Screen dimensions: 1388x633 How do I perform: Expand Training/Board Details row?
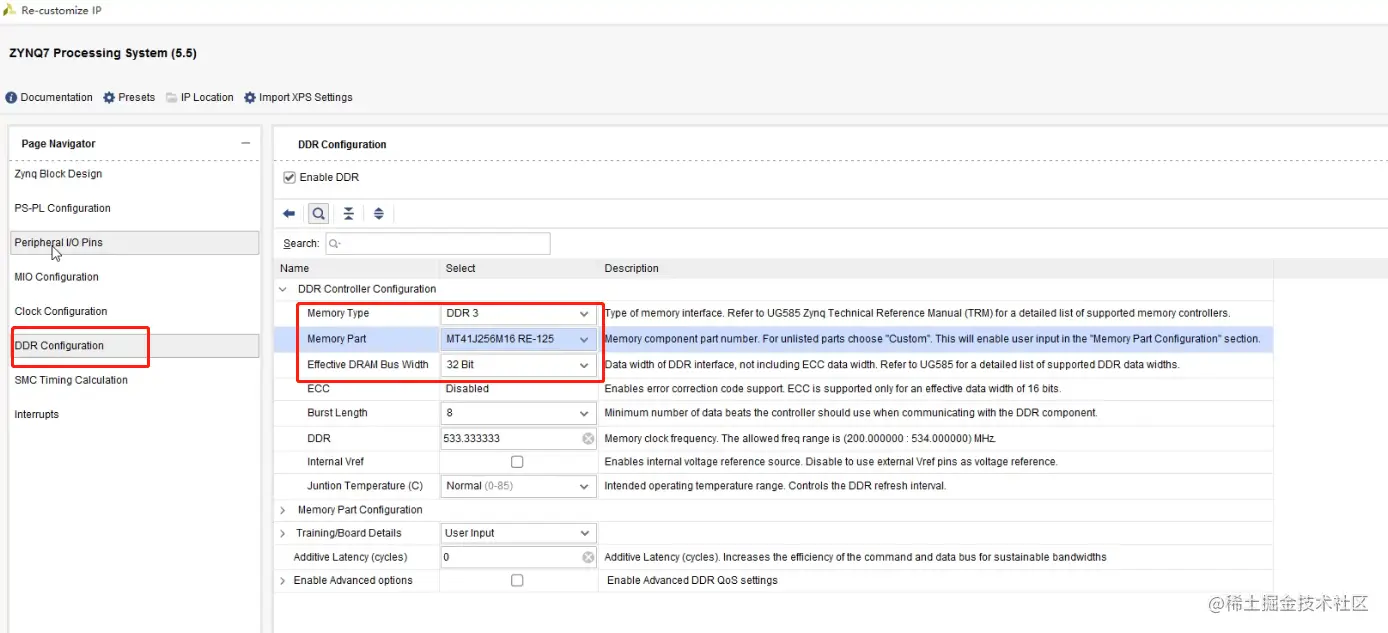tap(283, 533)
